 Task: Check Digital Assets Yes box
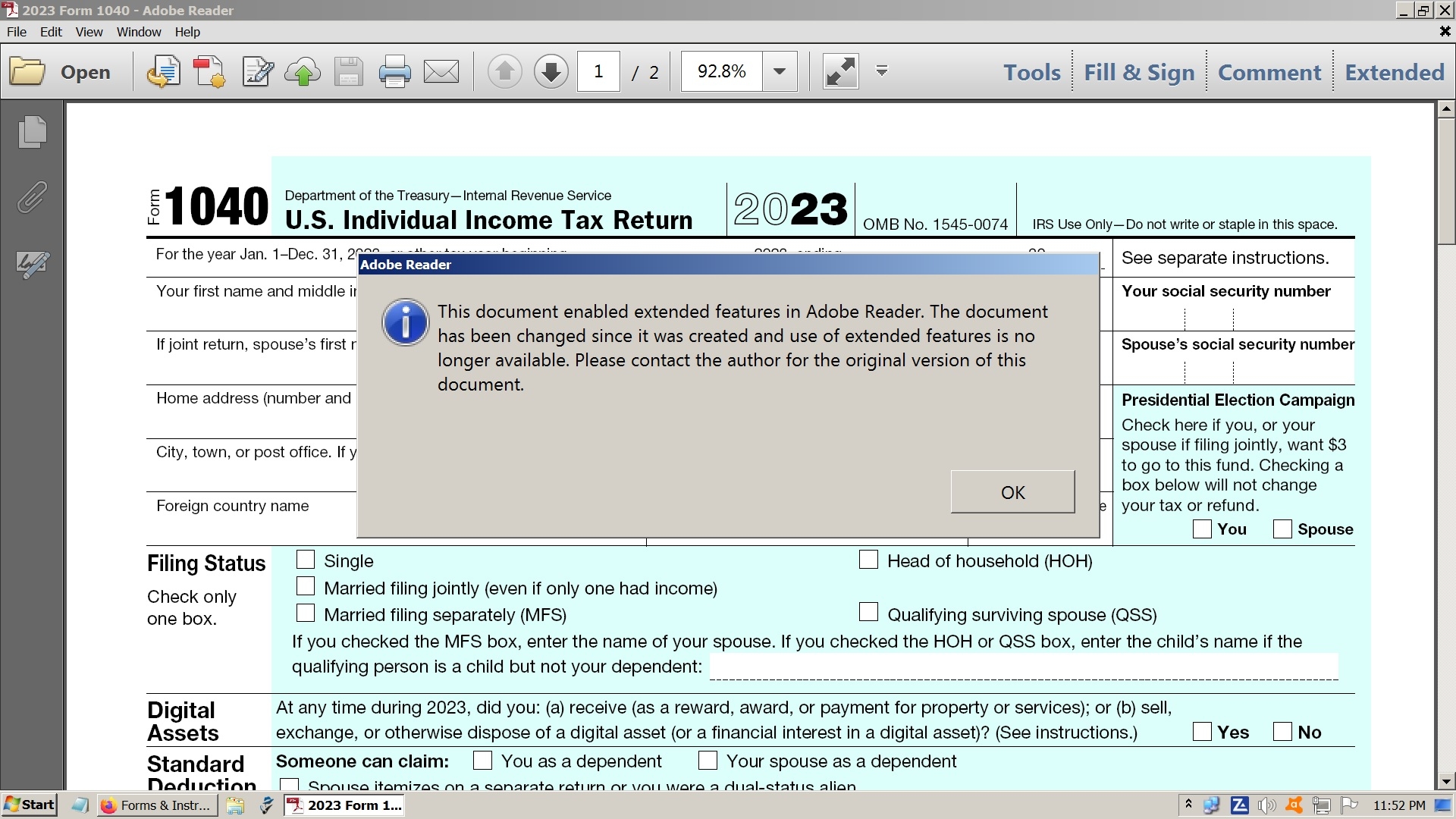pos(1202,731)
